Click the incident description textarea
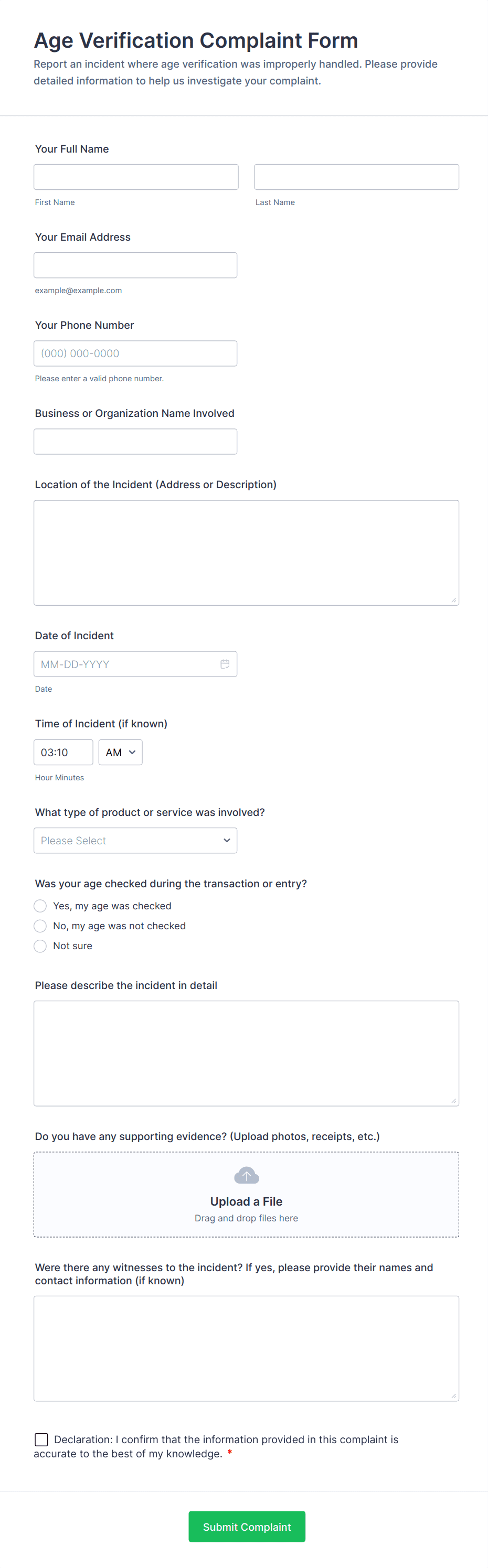The image size is (488, 1568). [246, 1053]
